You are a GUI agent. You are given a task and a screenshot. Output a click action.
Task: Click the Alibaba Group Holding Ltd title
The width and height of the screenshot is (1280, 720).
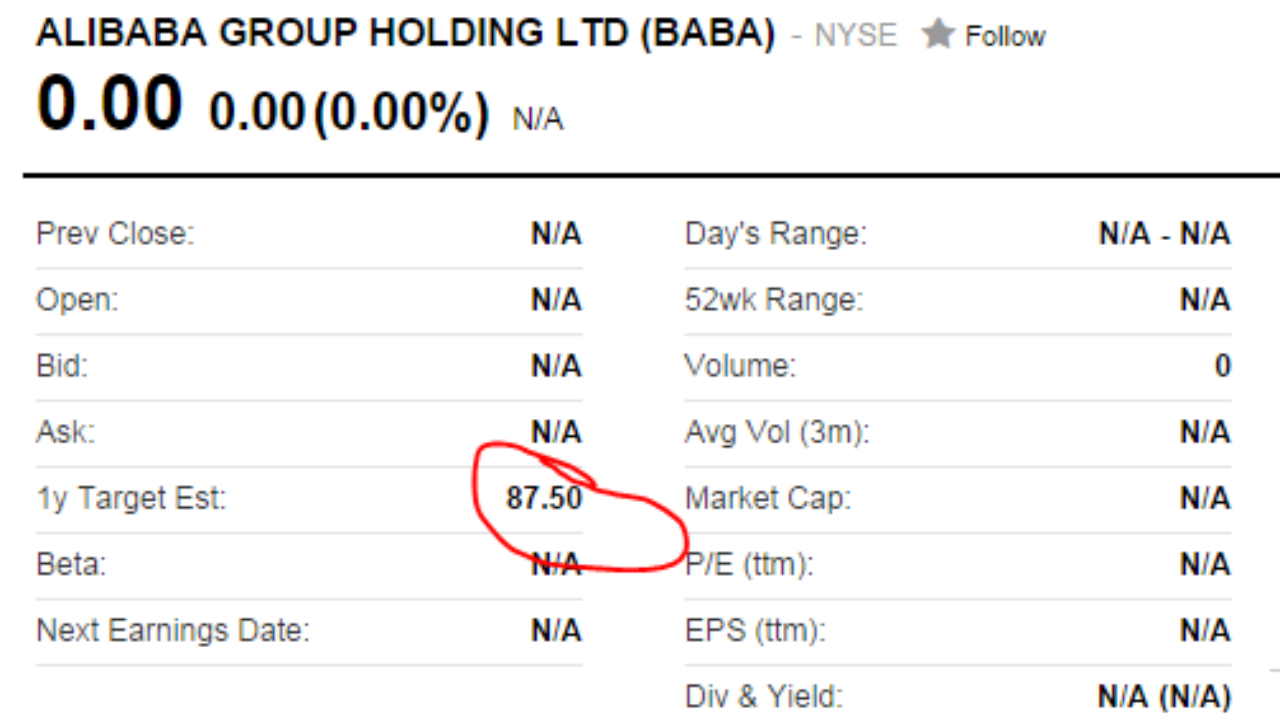405,35
